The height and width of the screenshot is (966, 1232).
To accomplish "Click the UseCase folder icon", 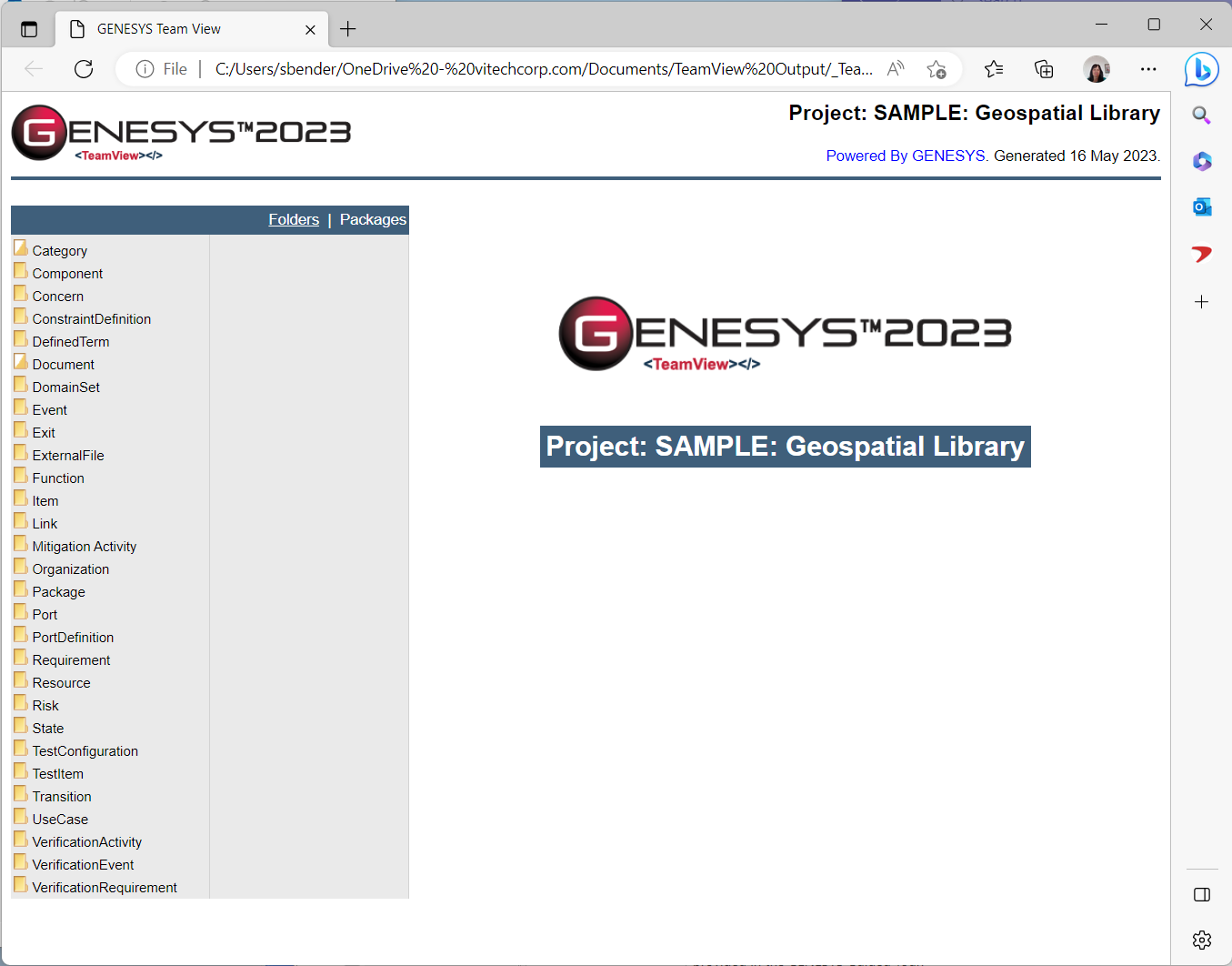I will coord(21,817).
